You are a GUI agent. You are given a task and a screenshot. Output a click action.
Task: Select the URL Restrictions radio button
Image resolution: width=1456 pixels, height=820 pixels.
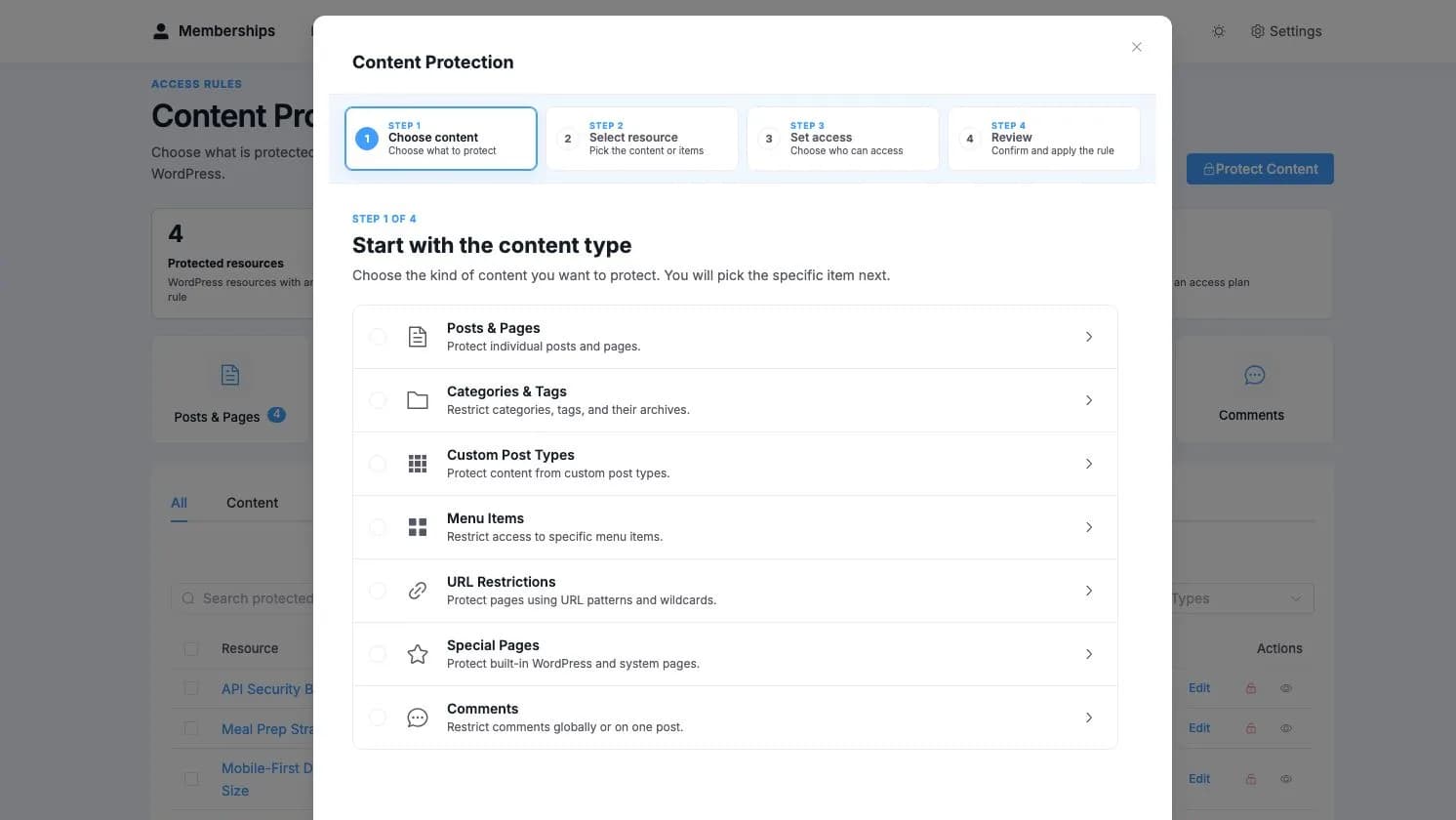point(378,591)
